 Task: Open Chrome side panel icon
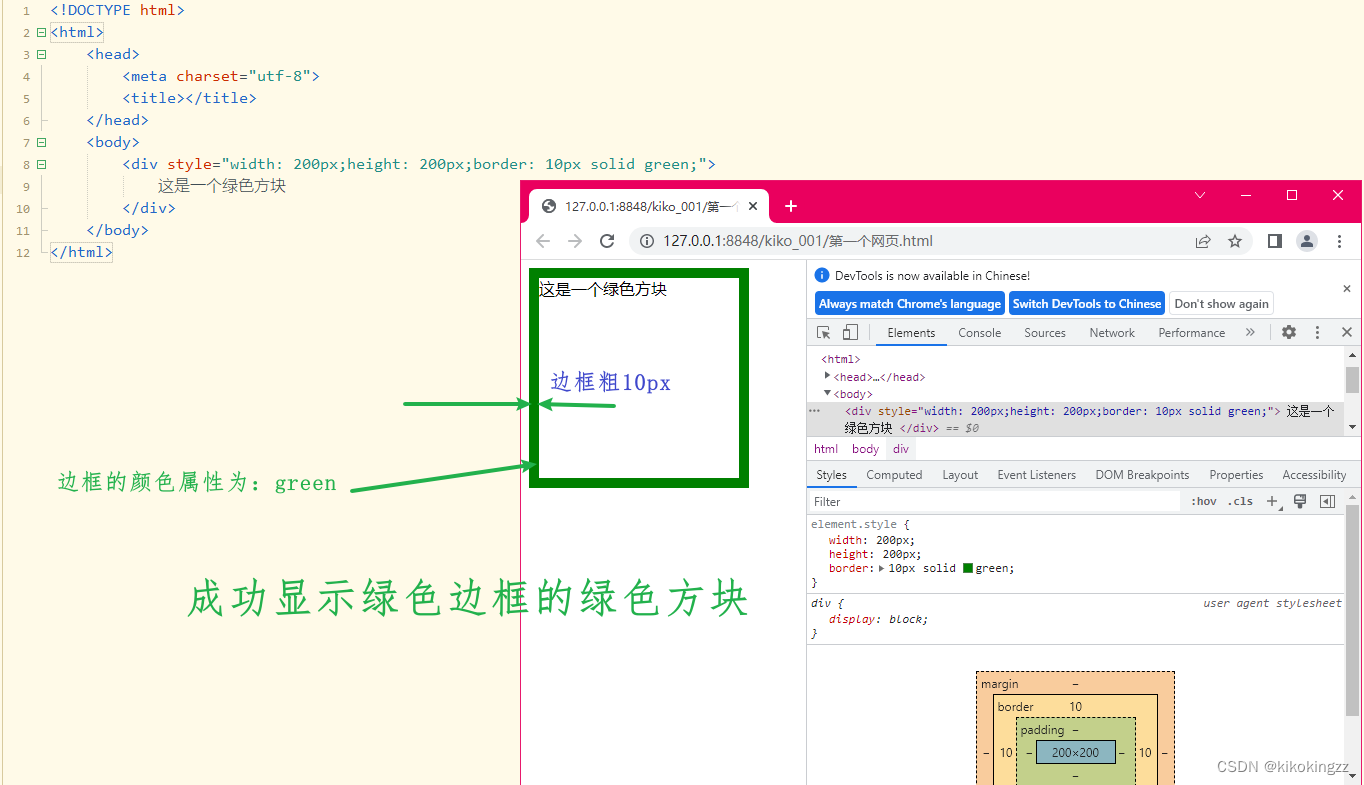point(1274,241)
